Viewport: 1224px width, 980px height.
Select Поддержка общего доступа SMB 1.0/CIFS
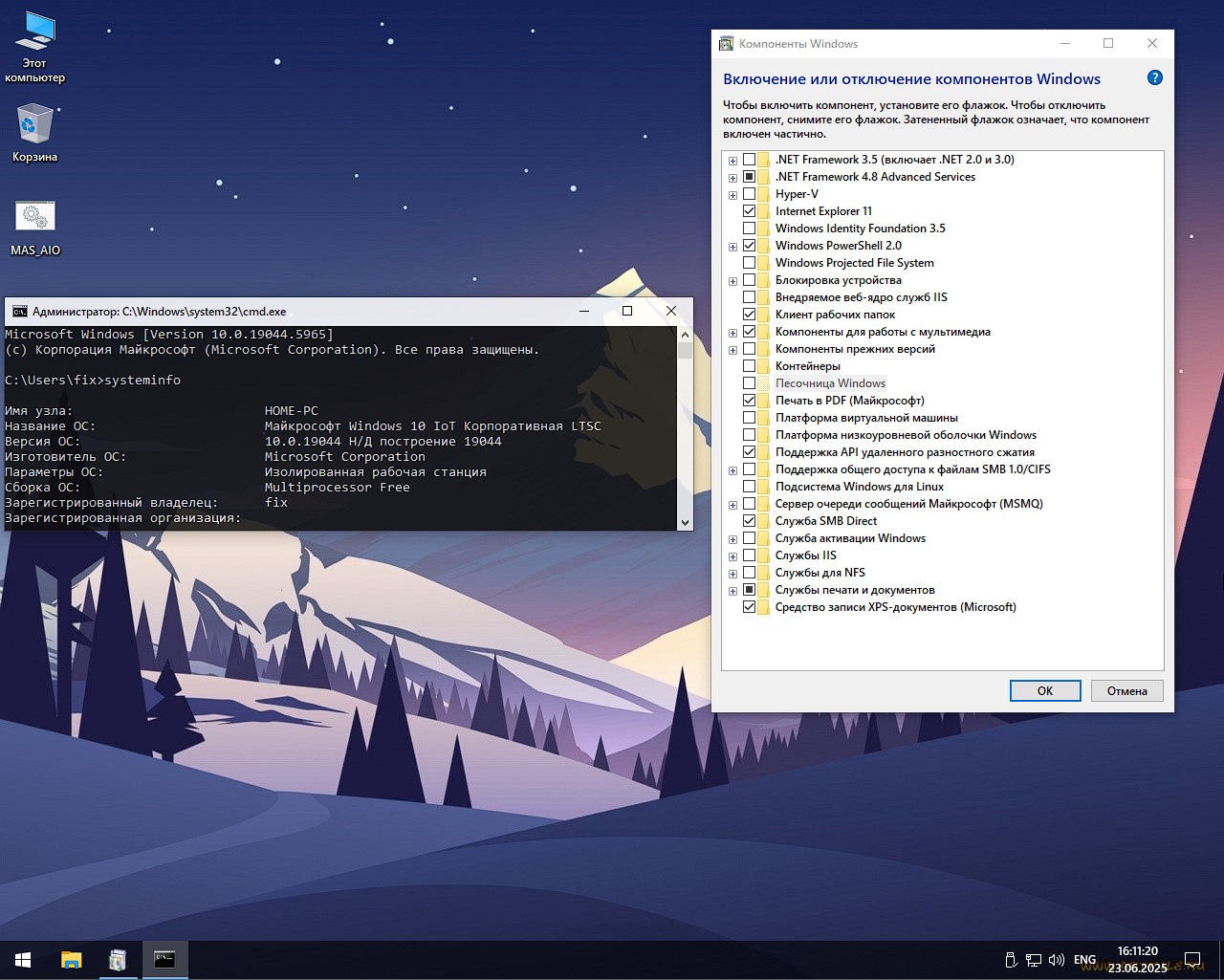click(913, 469)
